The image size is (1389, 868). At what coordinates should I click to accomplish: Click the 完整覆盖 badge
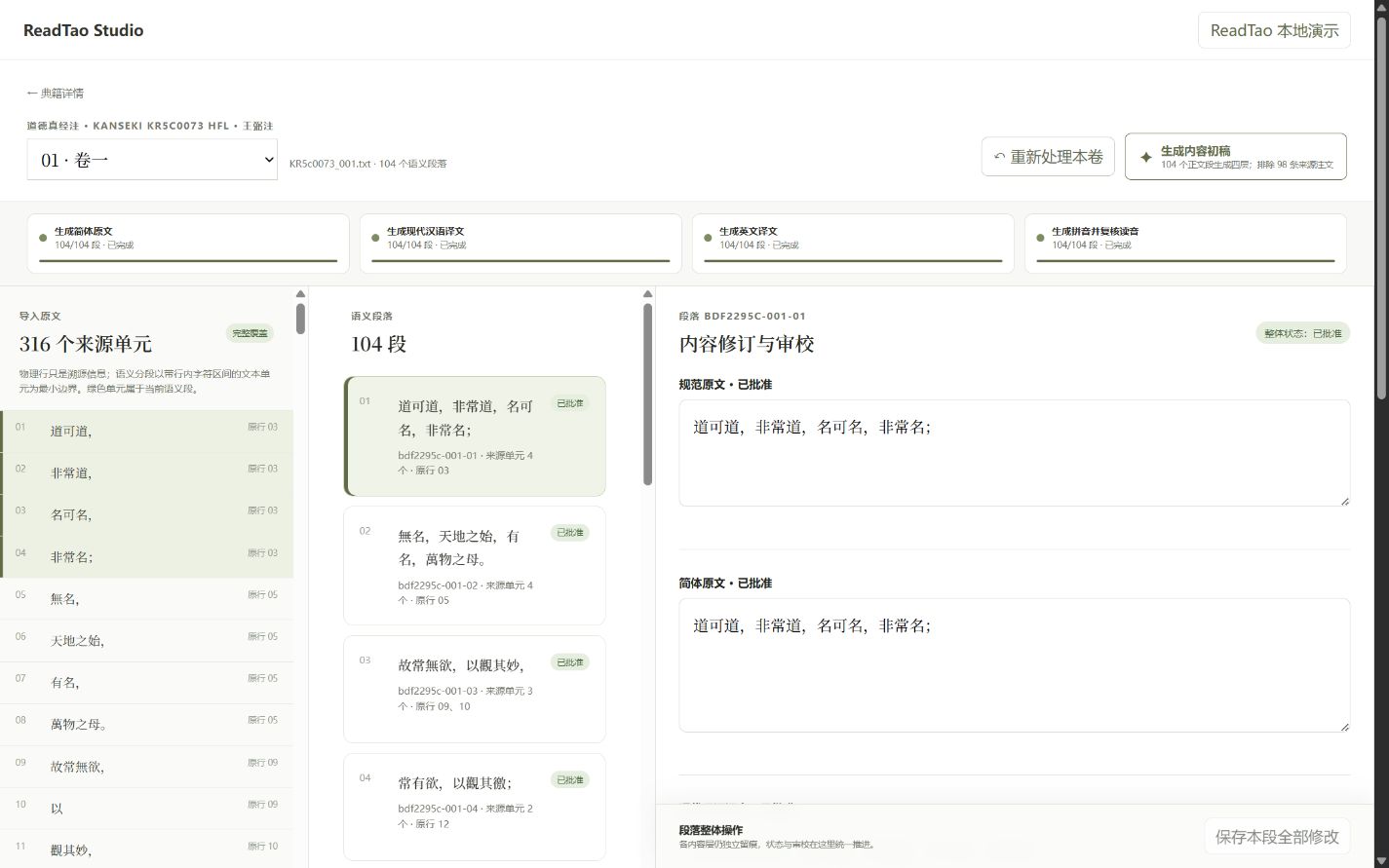point(250,333)
